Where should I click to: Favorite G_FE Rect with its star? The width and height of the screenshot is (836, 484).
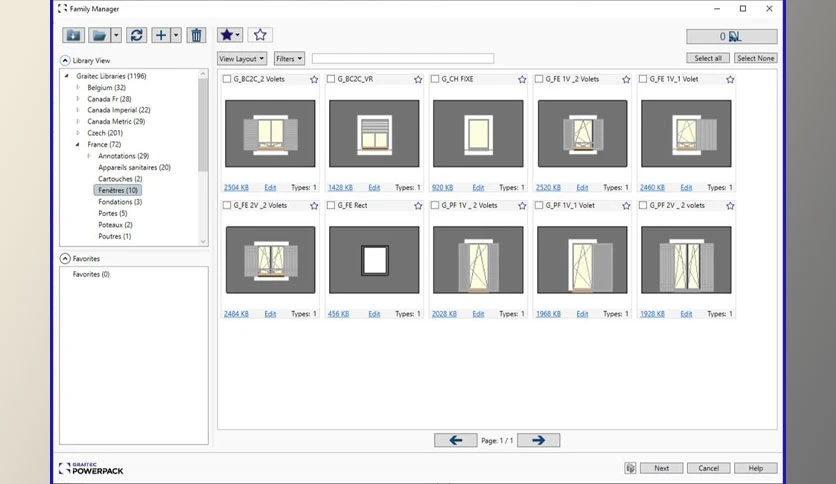pos(418,206)
